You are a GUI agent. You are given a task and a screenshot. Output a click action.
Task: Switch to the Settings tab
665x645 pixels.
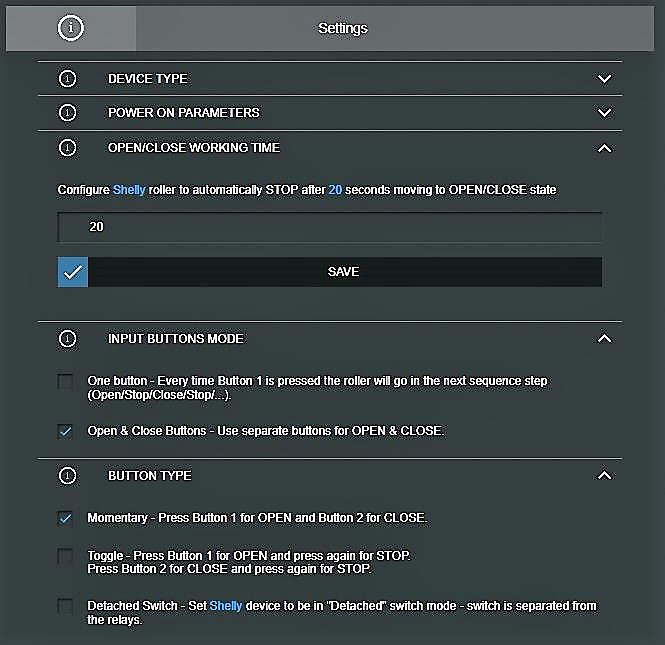pos(343,28)
